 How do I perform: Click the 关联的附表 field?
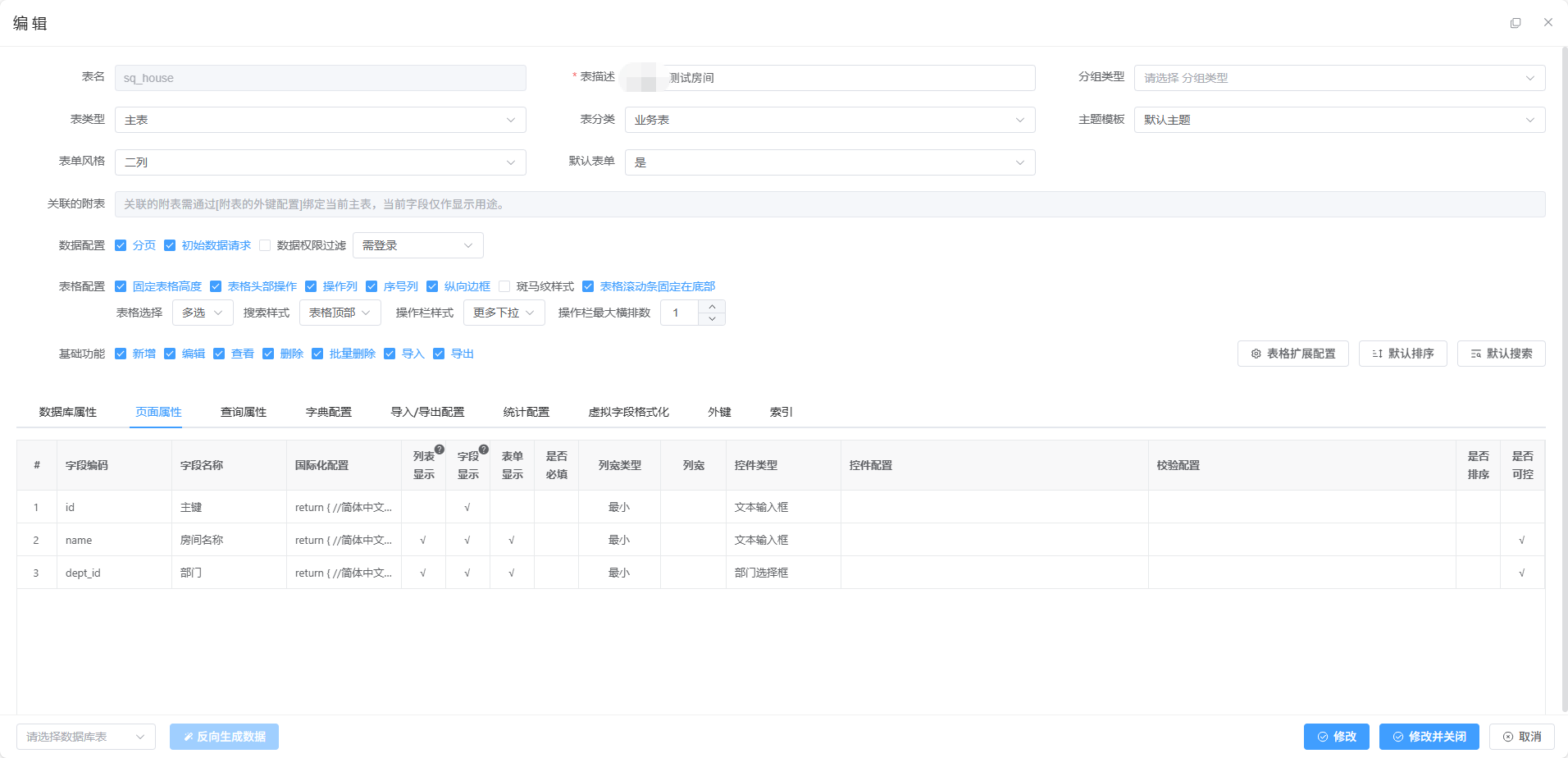click(830, 204)
